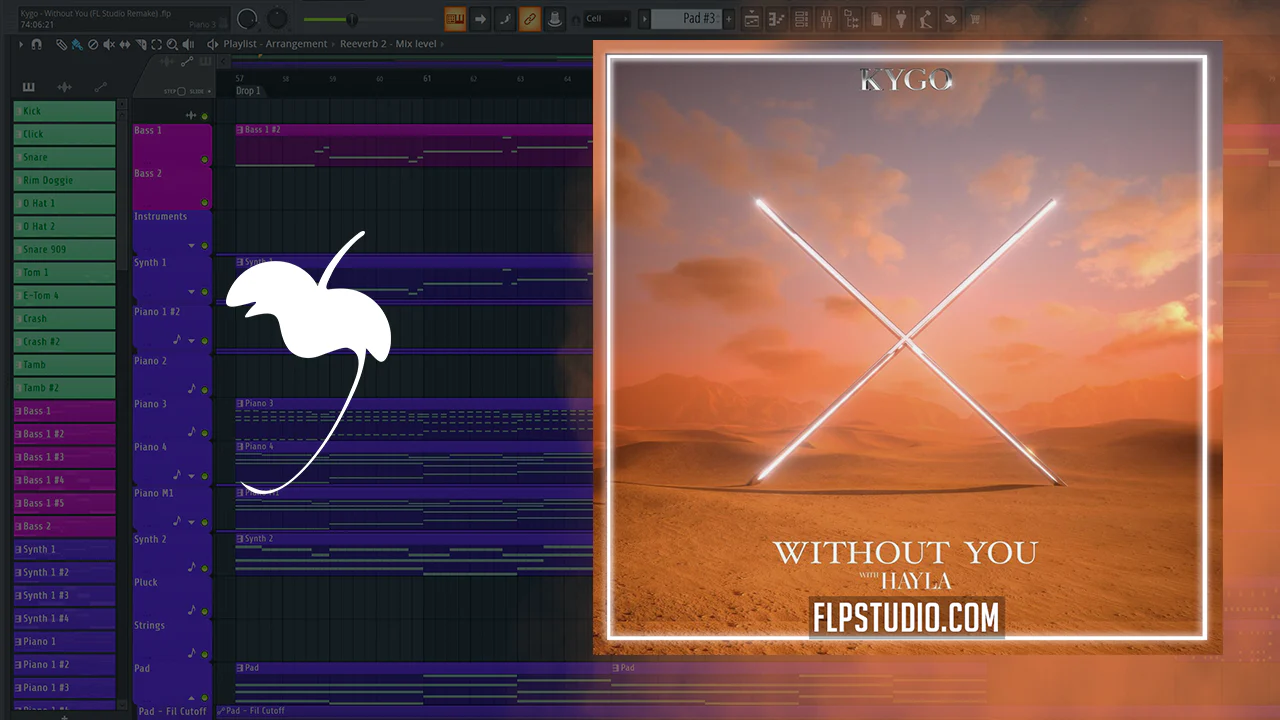Open the playlist options arrow menu
The height and width of the screenshot is (720, 1280).
(x=22, y=45)
